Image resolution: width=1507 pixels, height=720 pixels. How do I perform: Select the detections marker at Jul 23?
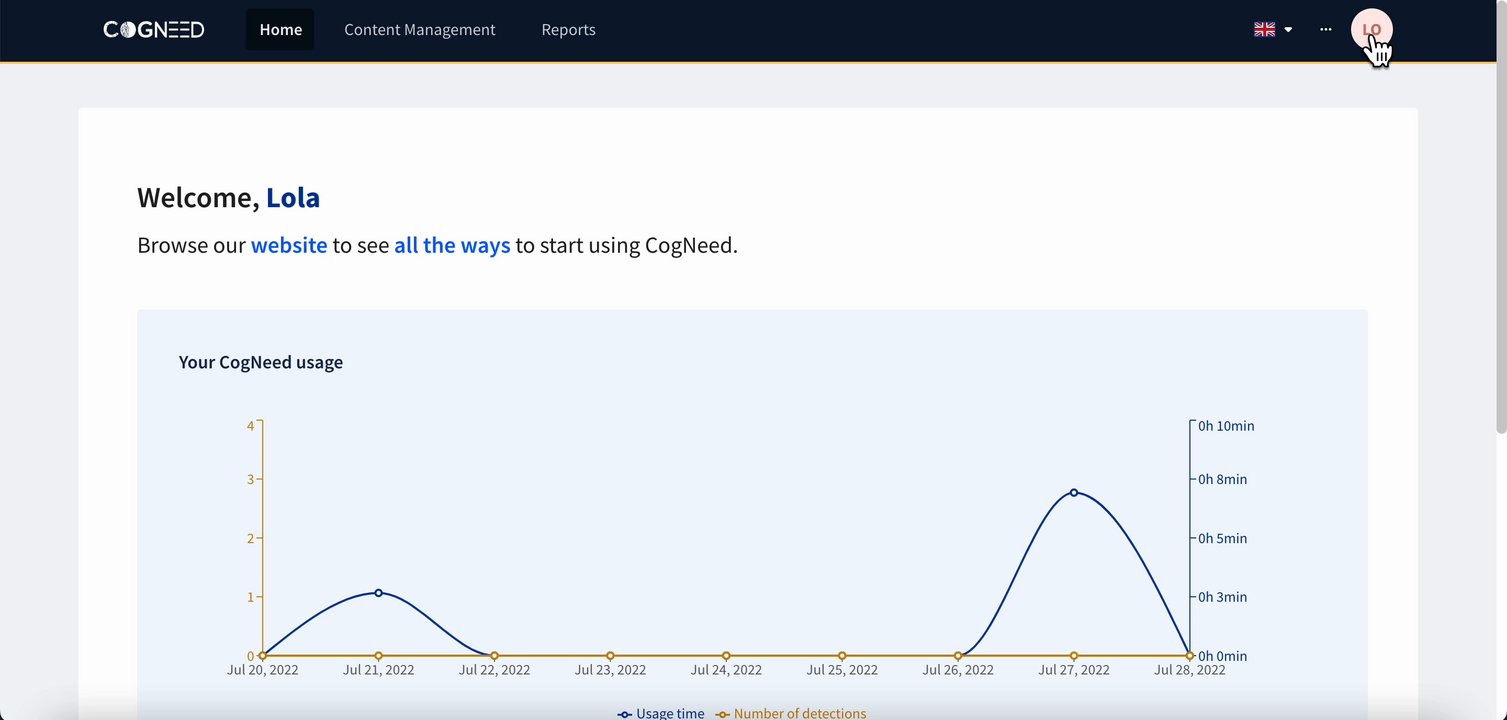610,656
